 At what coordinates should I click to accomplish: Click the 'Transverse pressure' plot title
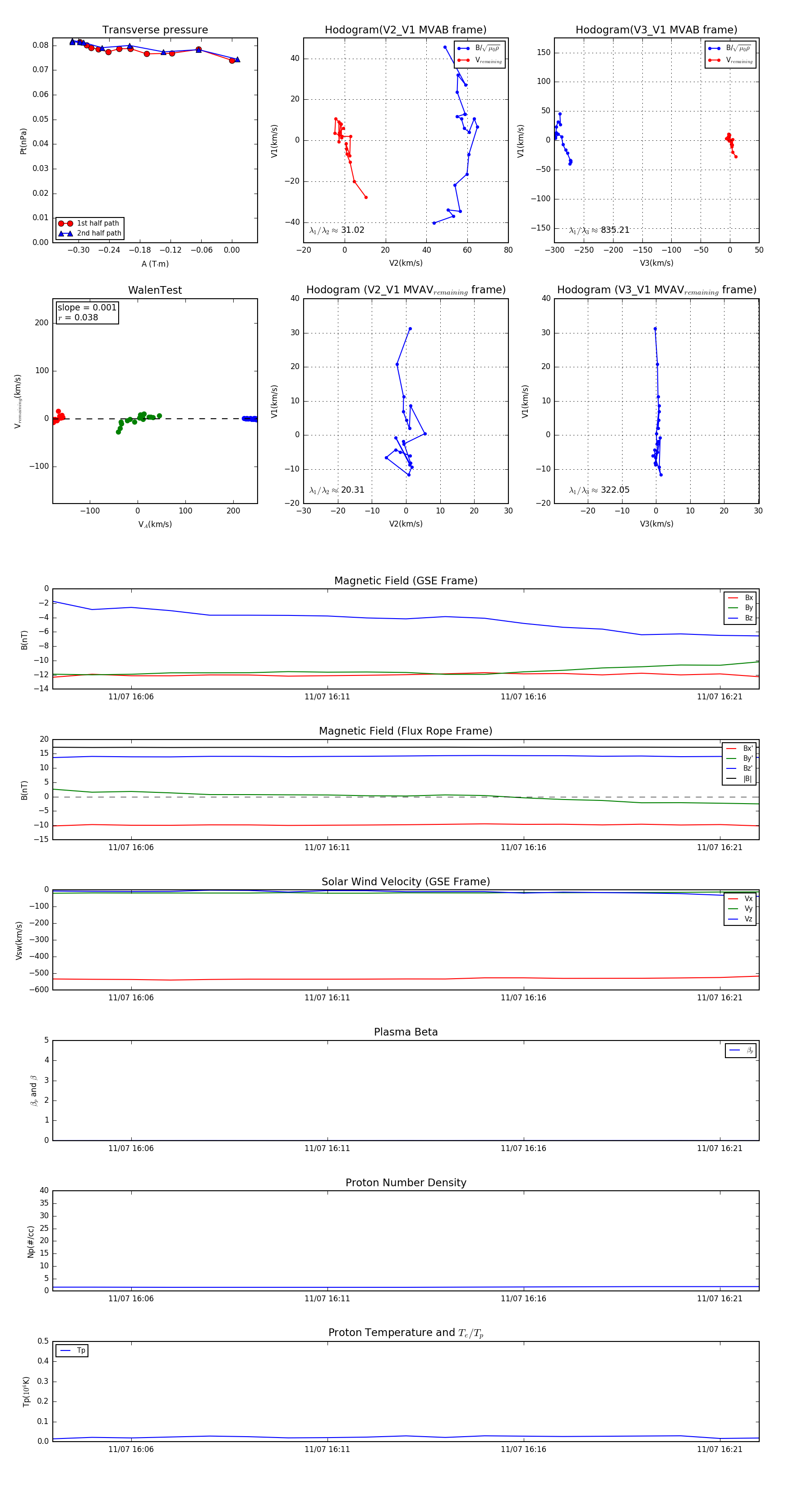(155, 30)
